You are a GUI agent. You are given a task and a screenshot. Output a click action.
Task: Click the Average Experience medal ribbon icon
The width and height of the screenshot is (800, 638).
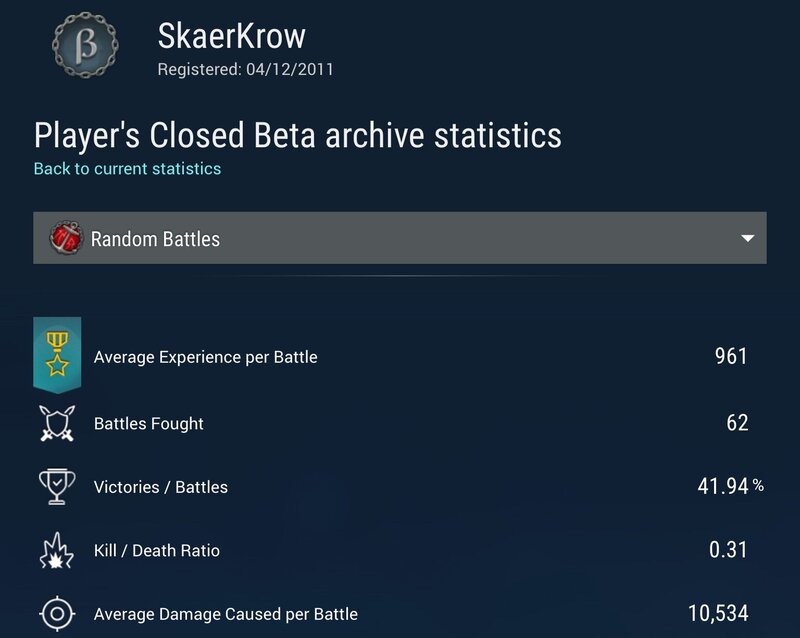[57, 356]
